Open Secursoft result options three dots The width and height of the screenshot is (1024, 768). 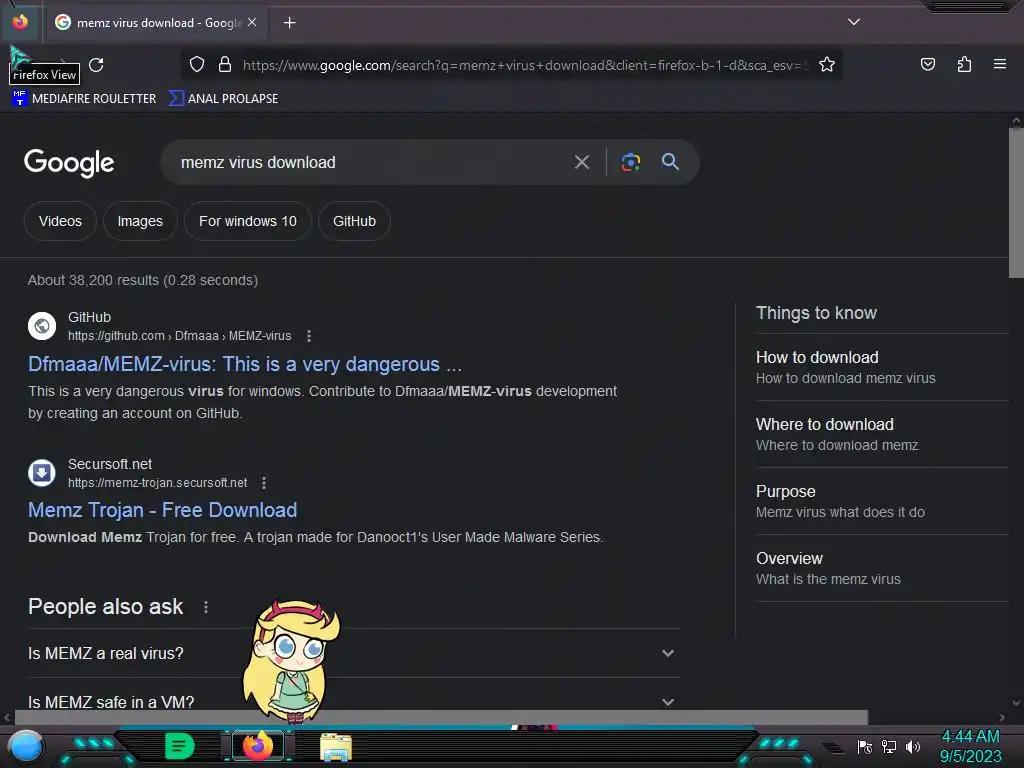pyautogui.click(x=264, y=483)
